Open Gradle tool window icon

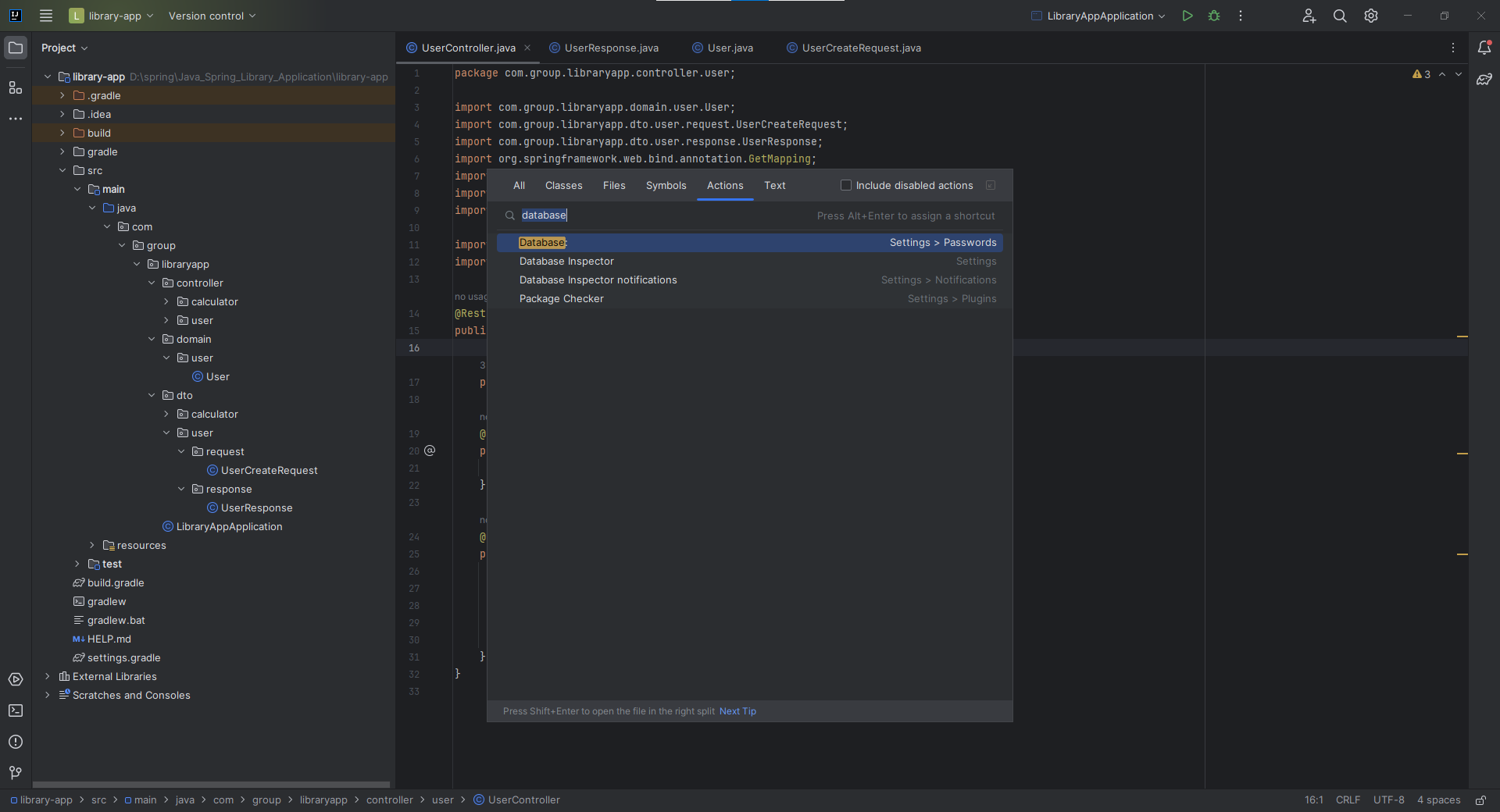(1484, 80)
